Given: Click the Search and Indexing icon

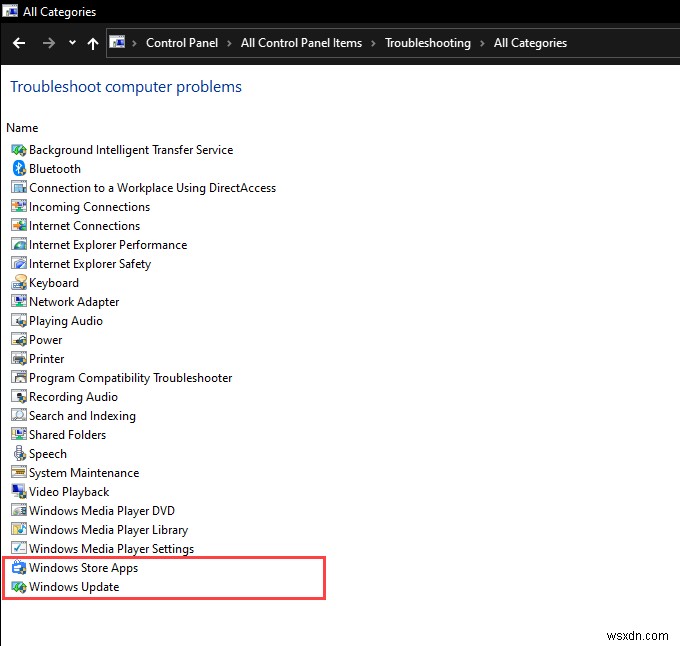Looking at the screenshot, I should pos(19,416).
